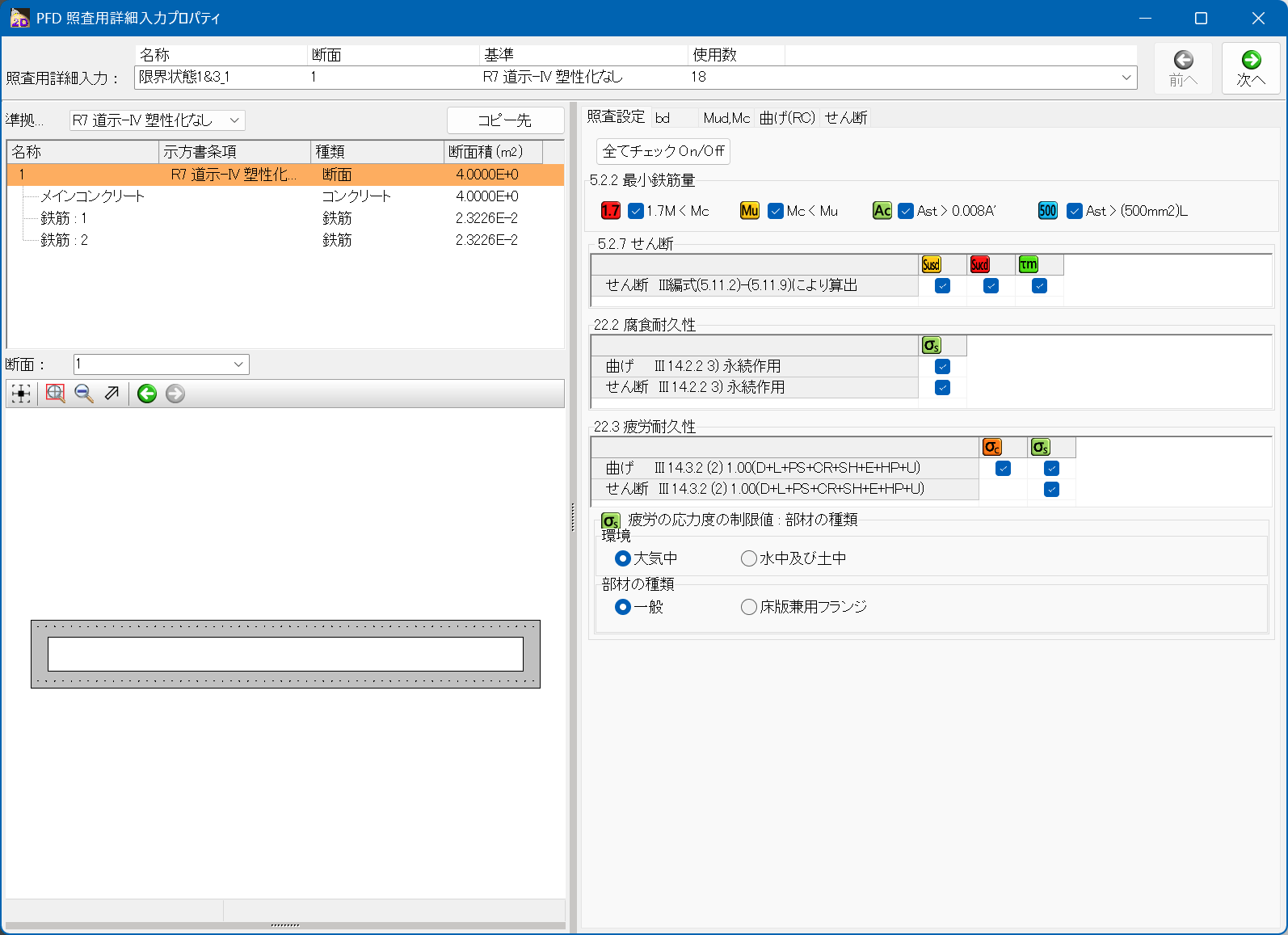
Task: Click the fit-to-view icon in the section toolbar
Action: (21, 394)
